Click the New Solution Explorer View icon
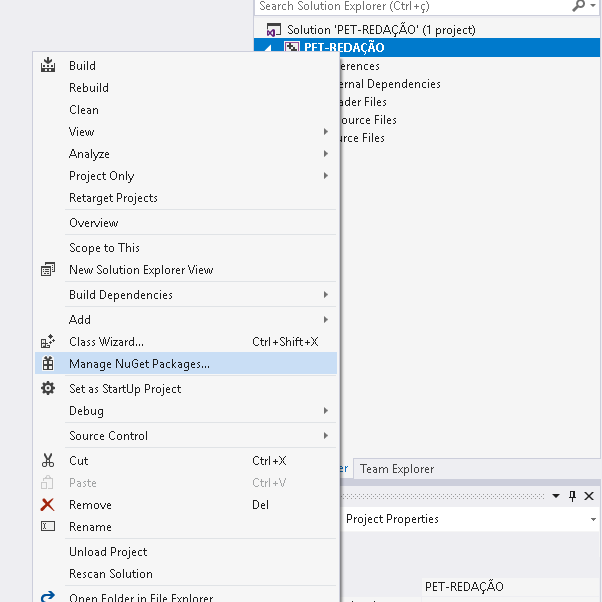 pyautogui.click(x=47, y=270)
